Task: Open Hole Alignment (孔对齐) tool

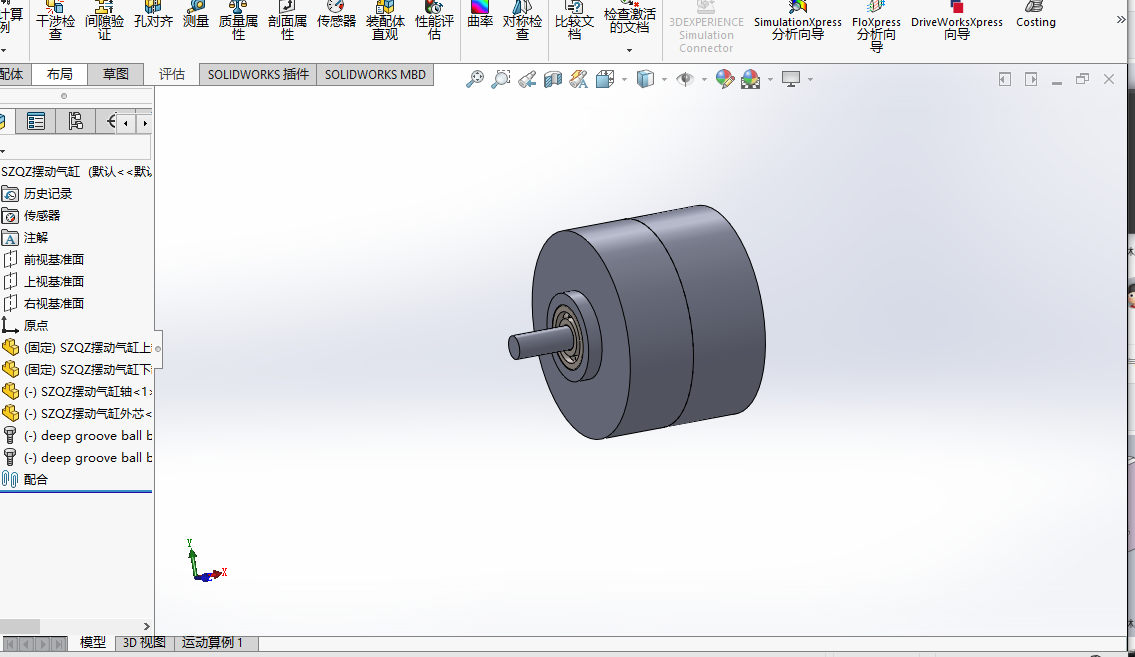Action: tap(153, 14)
